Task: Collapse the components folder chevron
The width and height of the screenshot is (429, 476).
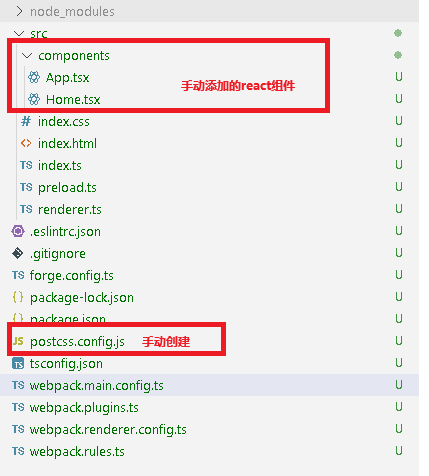Action: coord(27,55)
